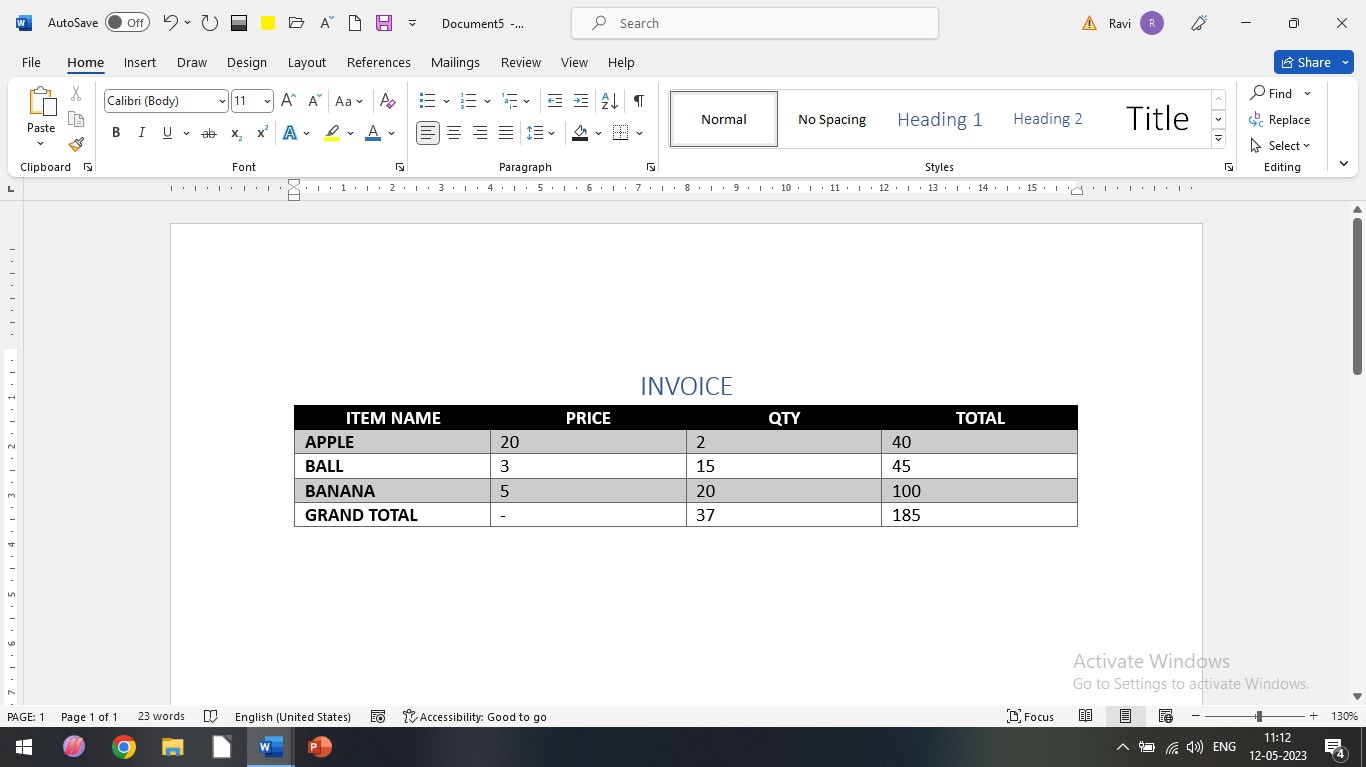Click the Show/Hide paragraph marks icon
Viewport: 1366px width, 767px height.
(x=638, y=101)
